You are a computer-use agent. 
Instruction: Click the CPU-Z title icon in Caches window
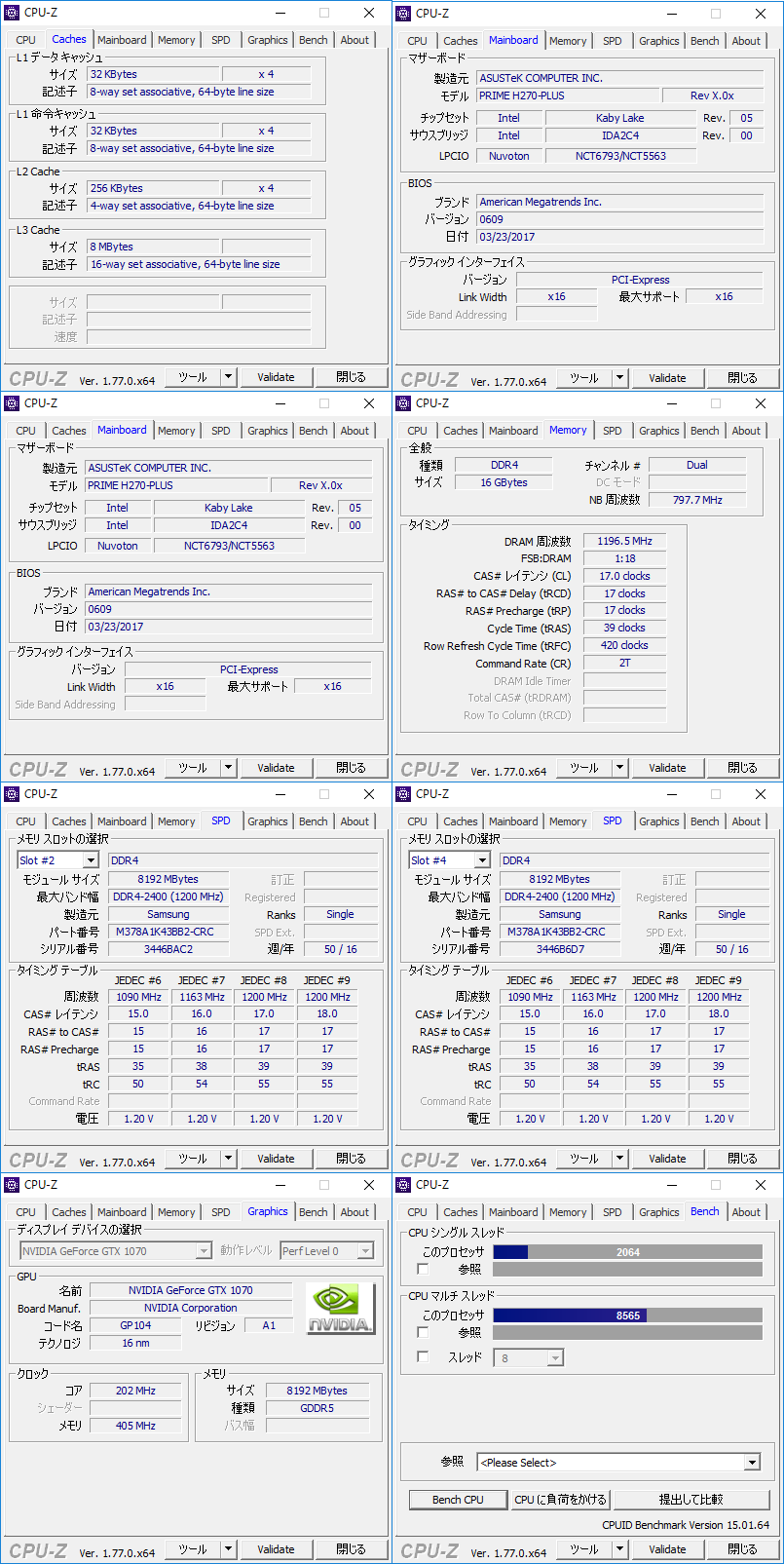[13, 13]
